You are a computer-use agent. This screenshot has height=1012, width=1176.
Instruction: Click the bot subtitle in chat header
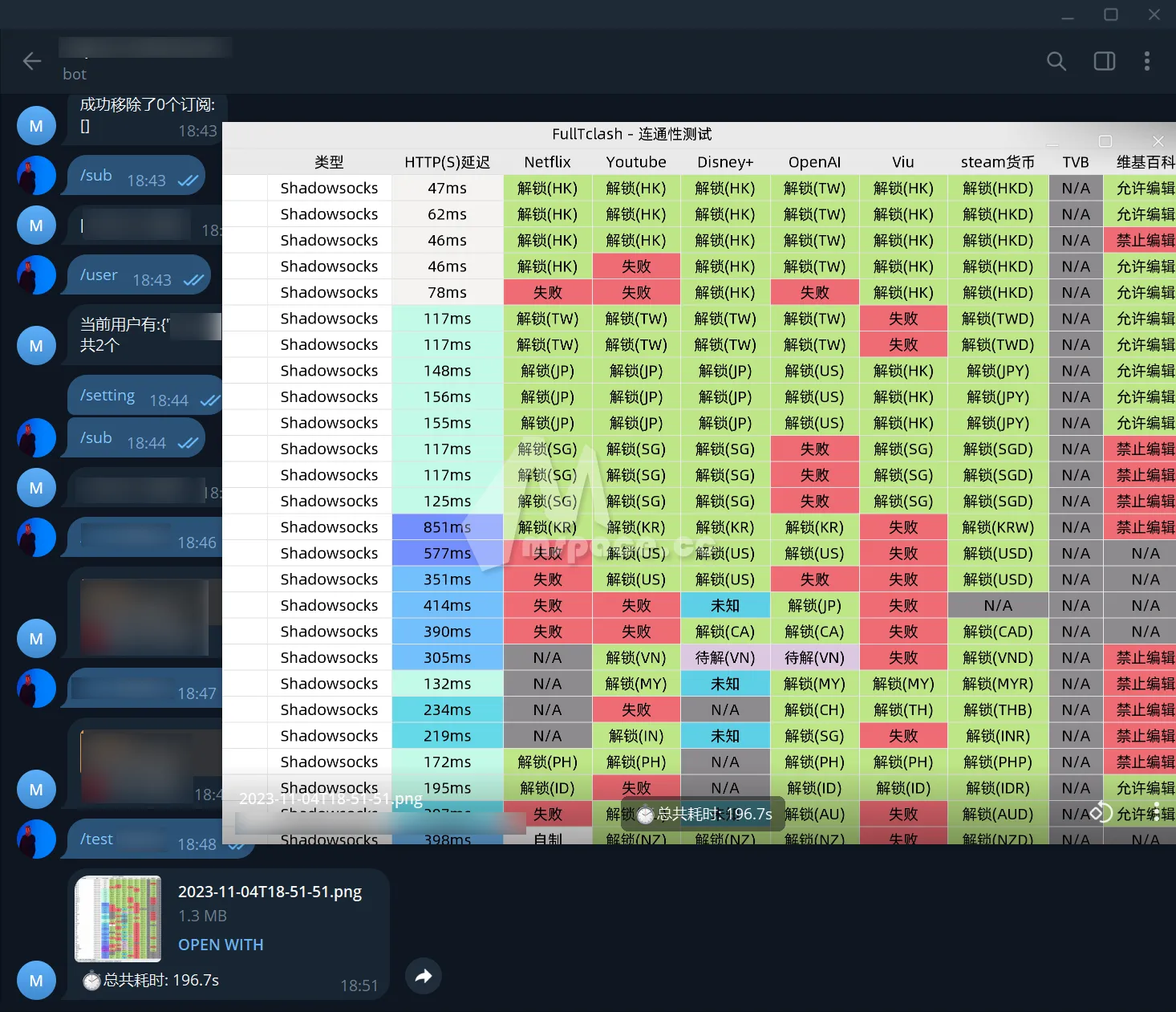pos(75,74)
